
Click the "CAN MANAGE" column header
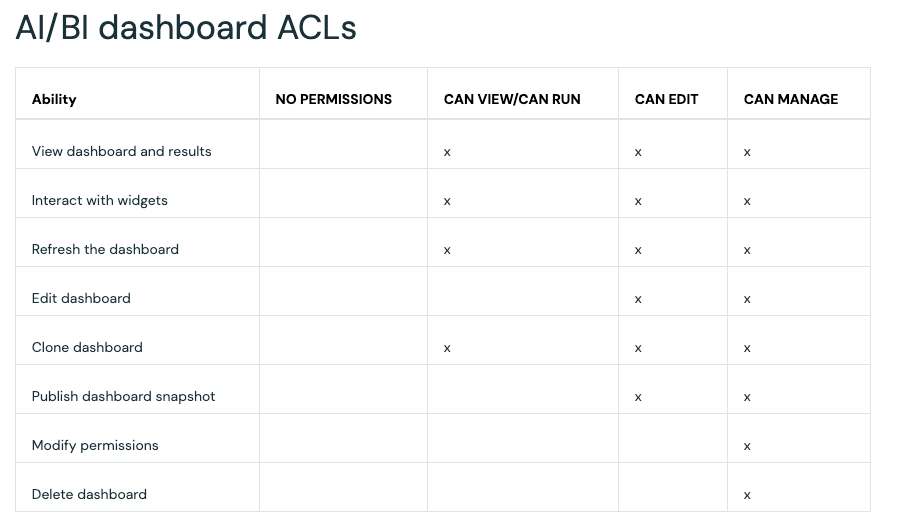pyautogui.click(x=791, y=99)
